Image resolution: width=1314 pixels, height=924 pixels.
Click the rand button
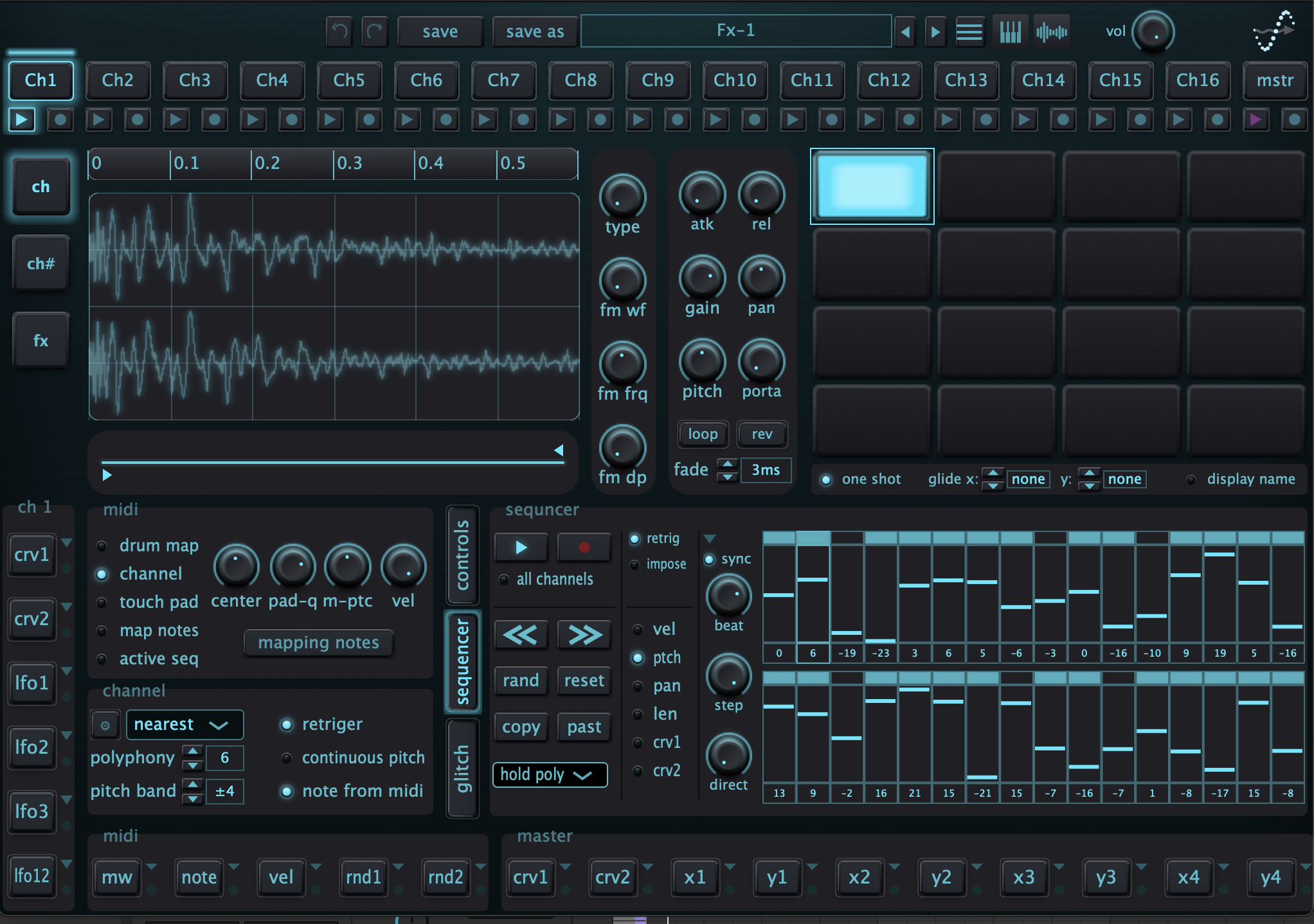521,680
